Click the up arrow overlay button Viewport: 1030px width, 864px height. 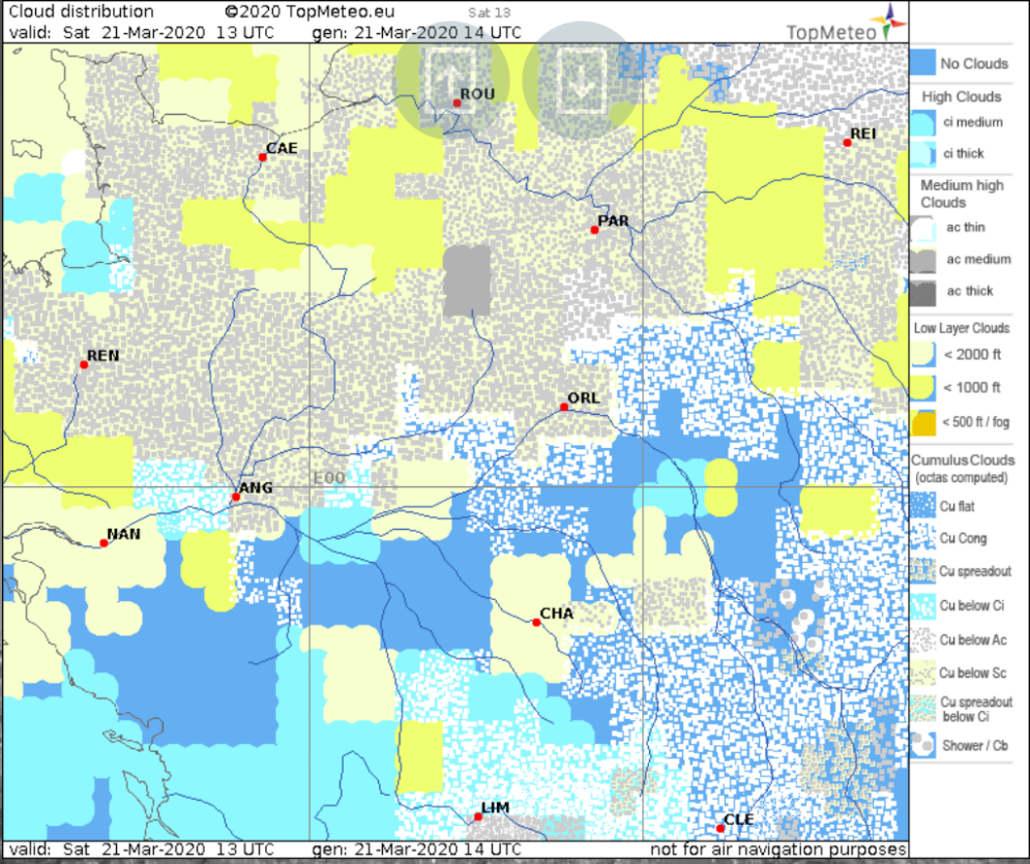451,80
